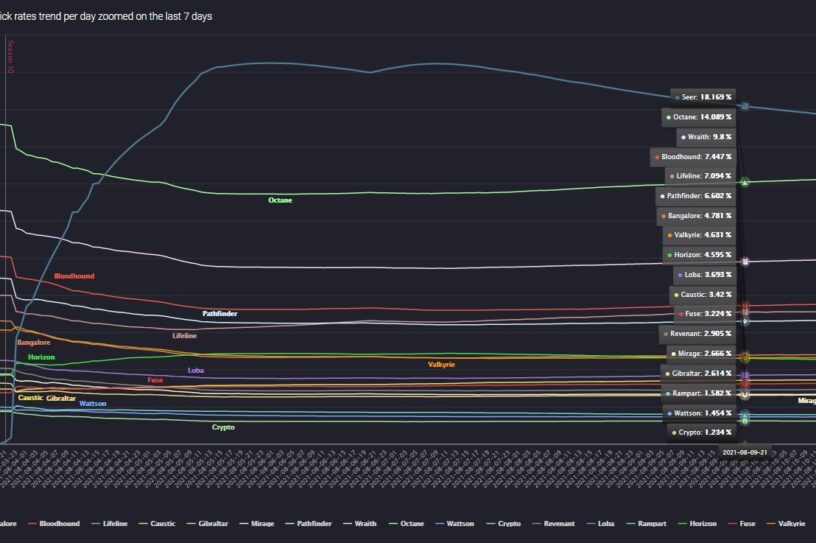Screen dimensions: 816x543
Task: Click the green Octane label on the chart line
Action: pos(280,200)
